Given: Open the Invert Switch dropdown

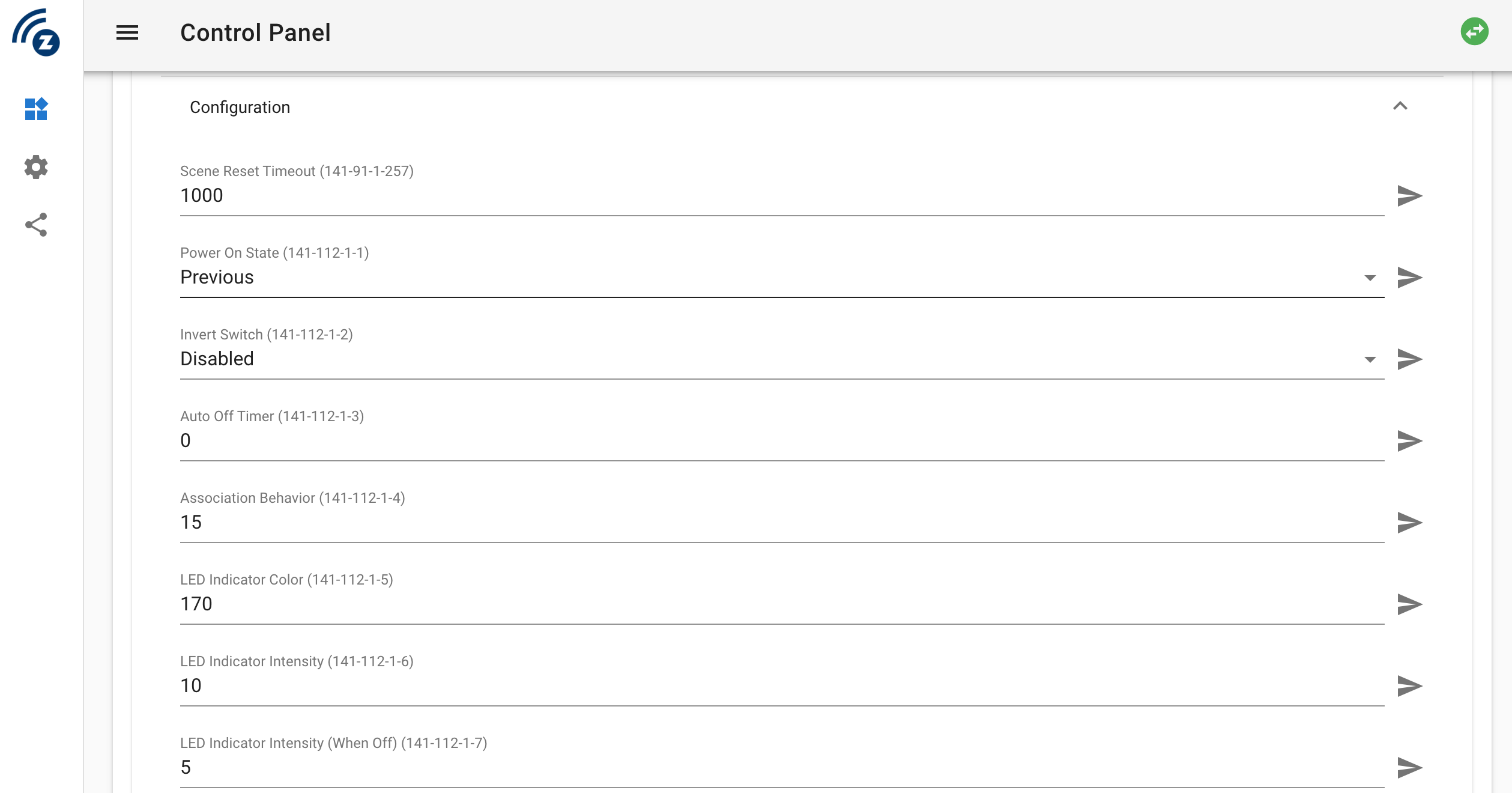Looking at the screenshot, I should click(x=1370, y=360).
